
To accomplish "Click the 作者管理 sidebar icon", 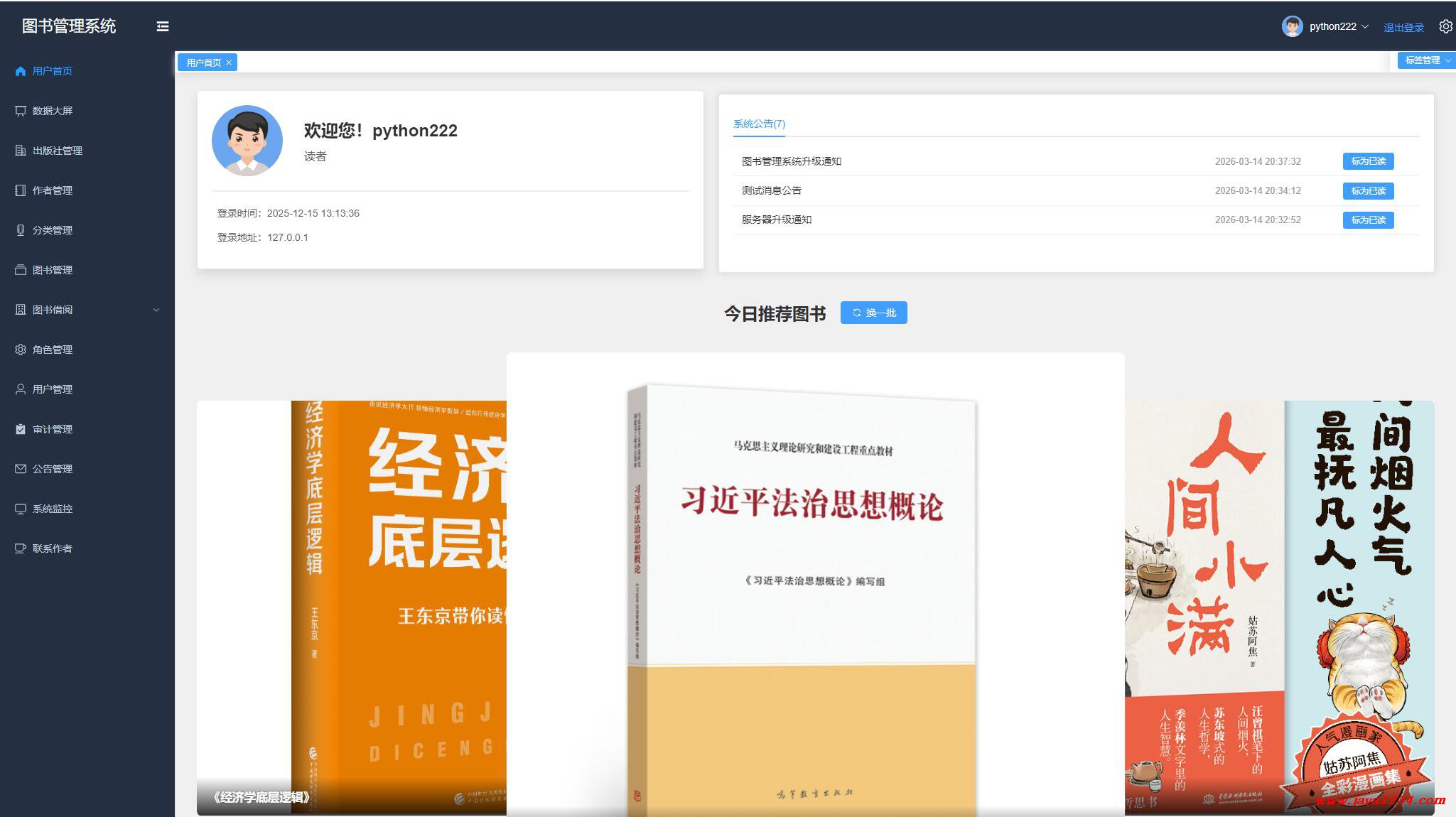I will 20,190.
